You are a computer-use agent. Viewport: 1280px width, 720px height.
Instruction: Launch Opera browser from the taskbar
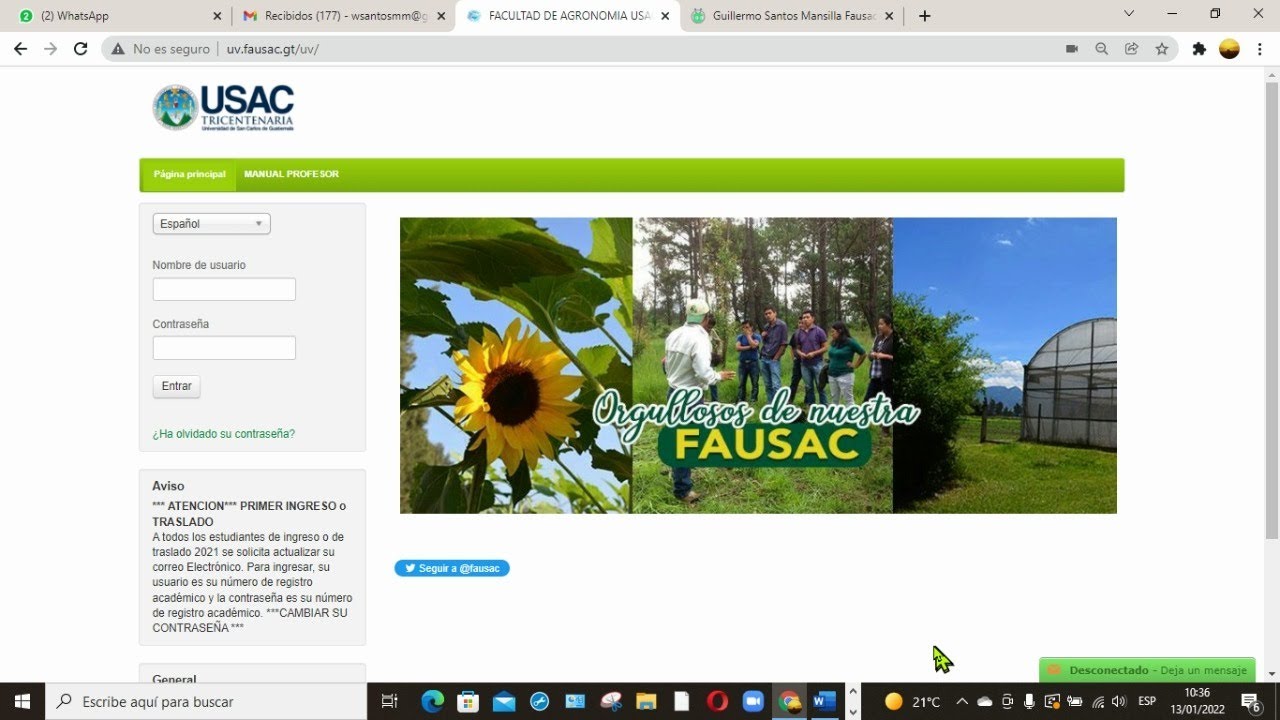point(717,701)
